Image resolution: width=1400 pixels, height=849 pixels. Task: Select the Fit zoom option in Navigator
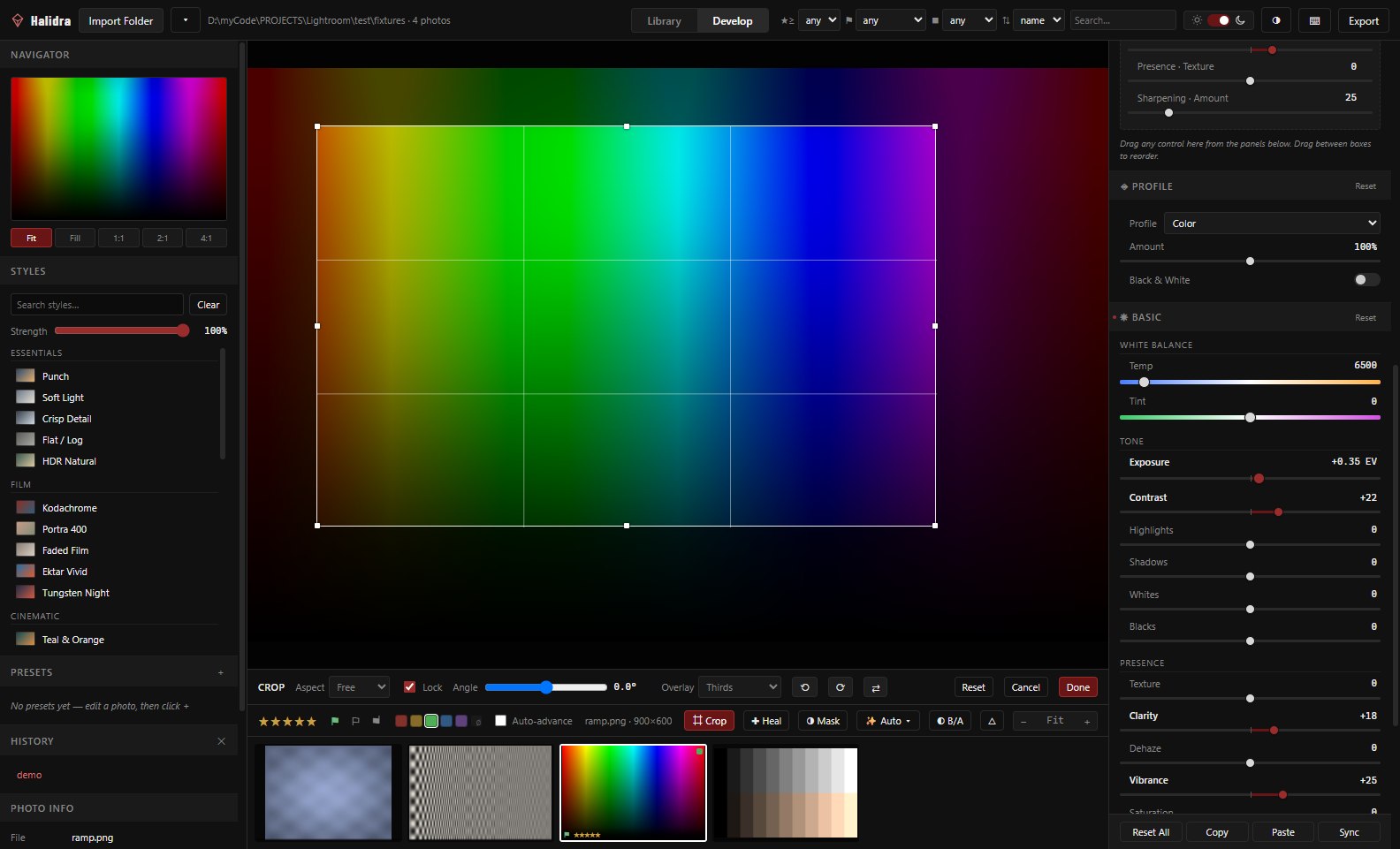[31, 238]
